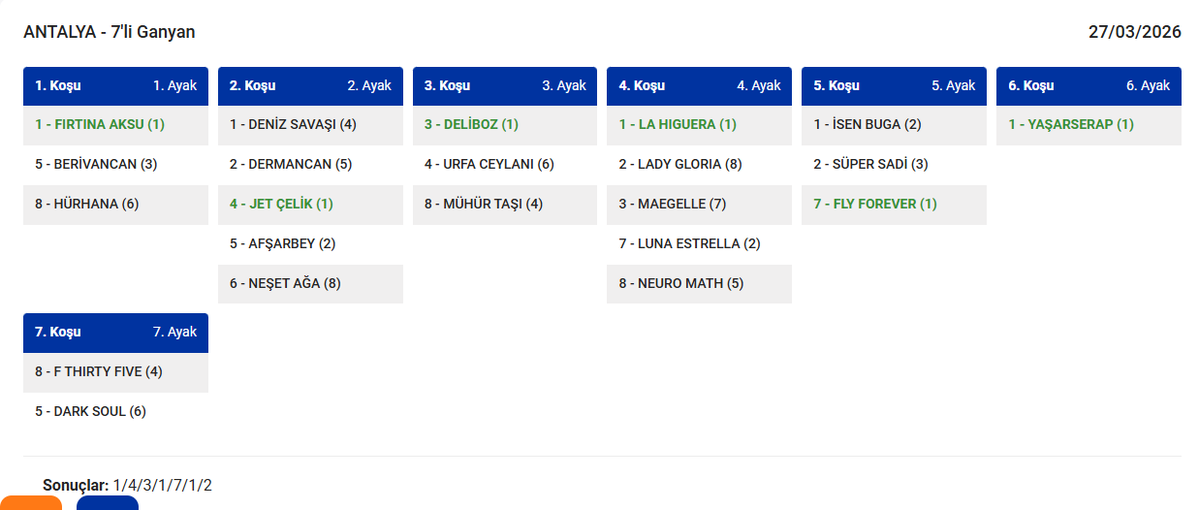Select the row '8 - F THIRTY FIVE (4)'

coord(115,372)
